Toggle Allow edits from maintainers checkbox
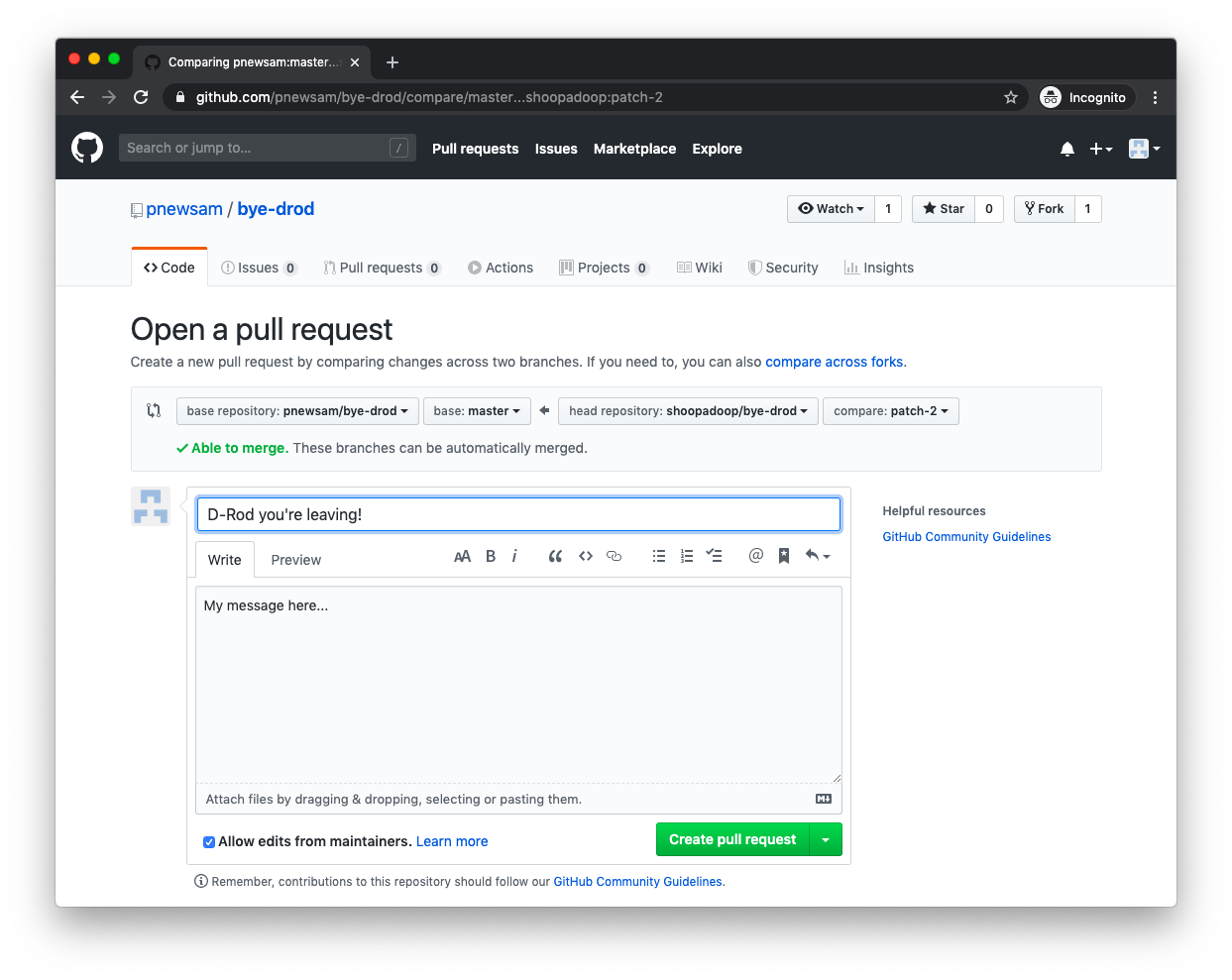1232x980 pixels. (209, 842)
